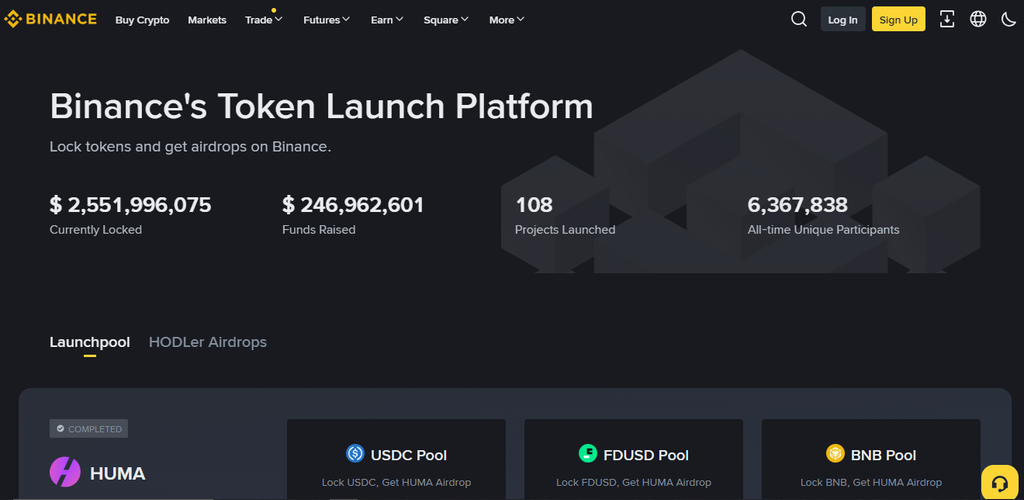Click the Binance logo
This screenshot has height=500, width=1024.
click(x=50, y=19)
